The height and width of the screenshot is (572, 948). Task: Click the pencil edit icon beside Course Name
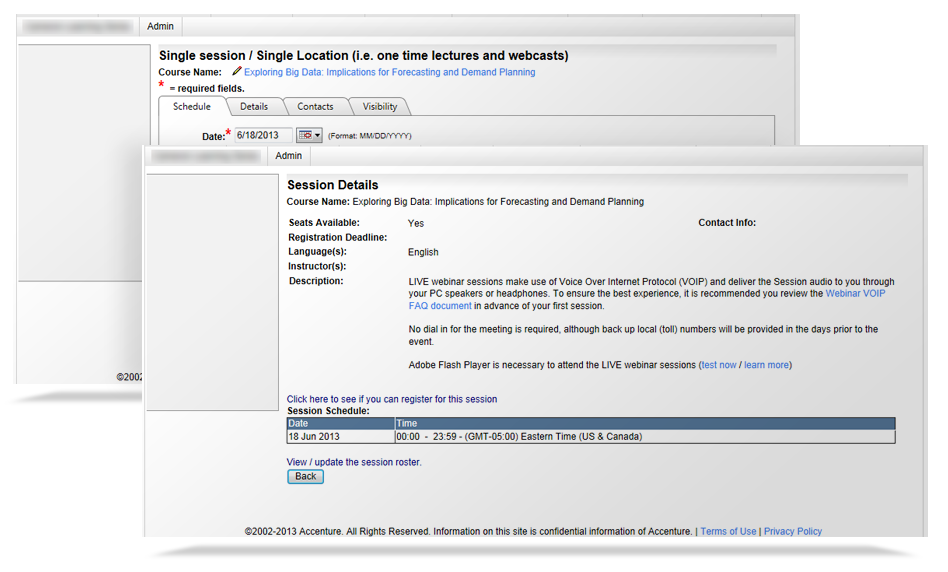click(237, 71)
